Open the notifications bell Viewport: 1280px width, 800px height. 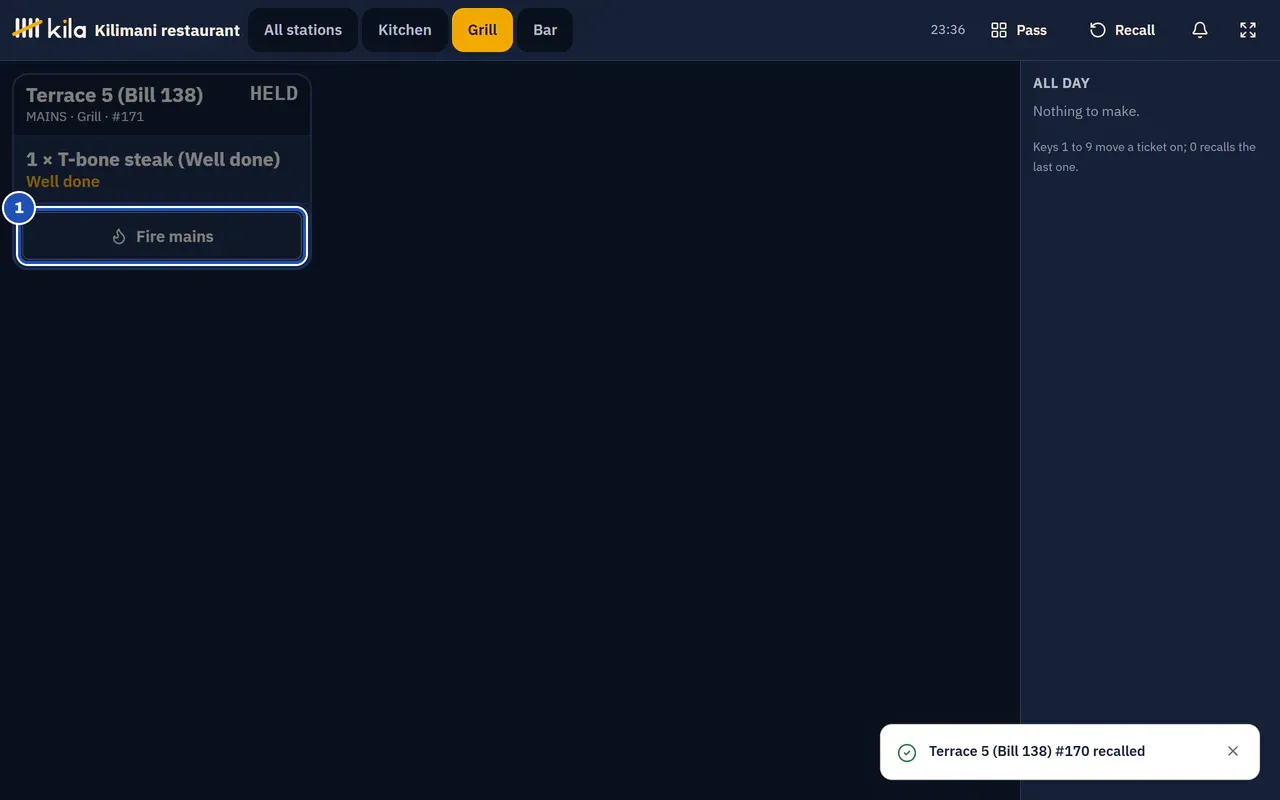click(1200, 30)
